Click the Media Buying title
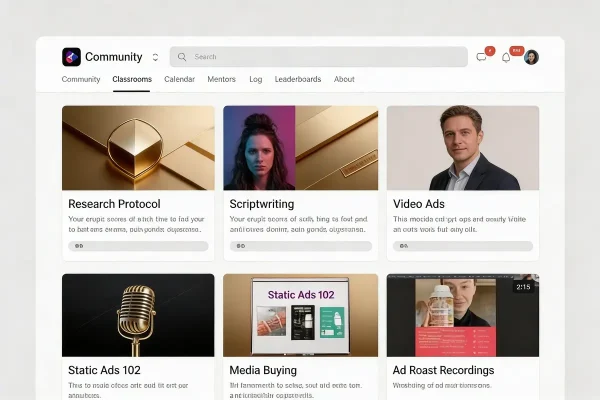Screen dimensions: 600x400 [263, 370]
